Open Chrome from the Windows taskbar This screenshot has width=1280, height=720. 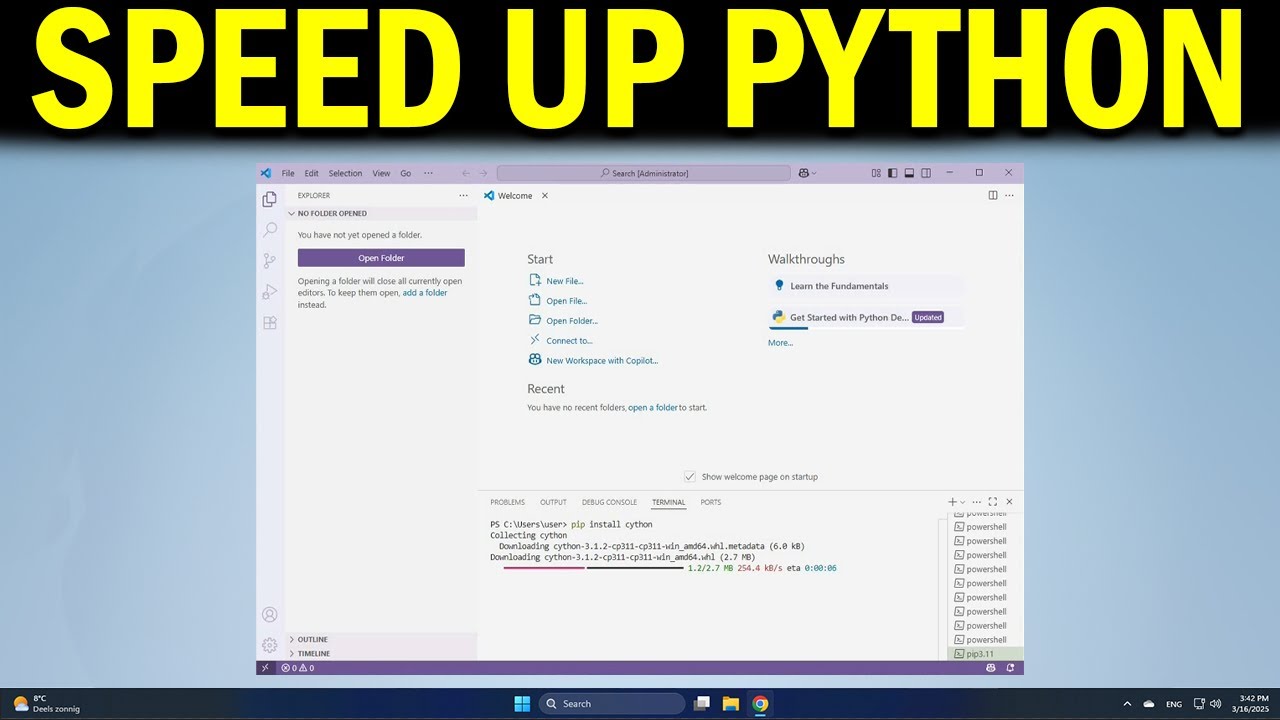(x=760, y=704)
